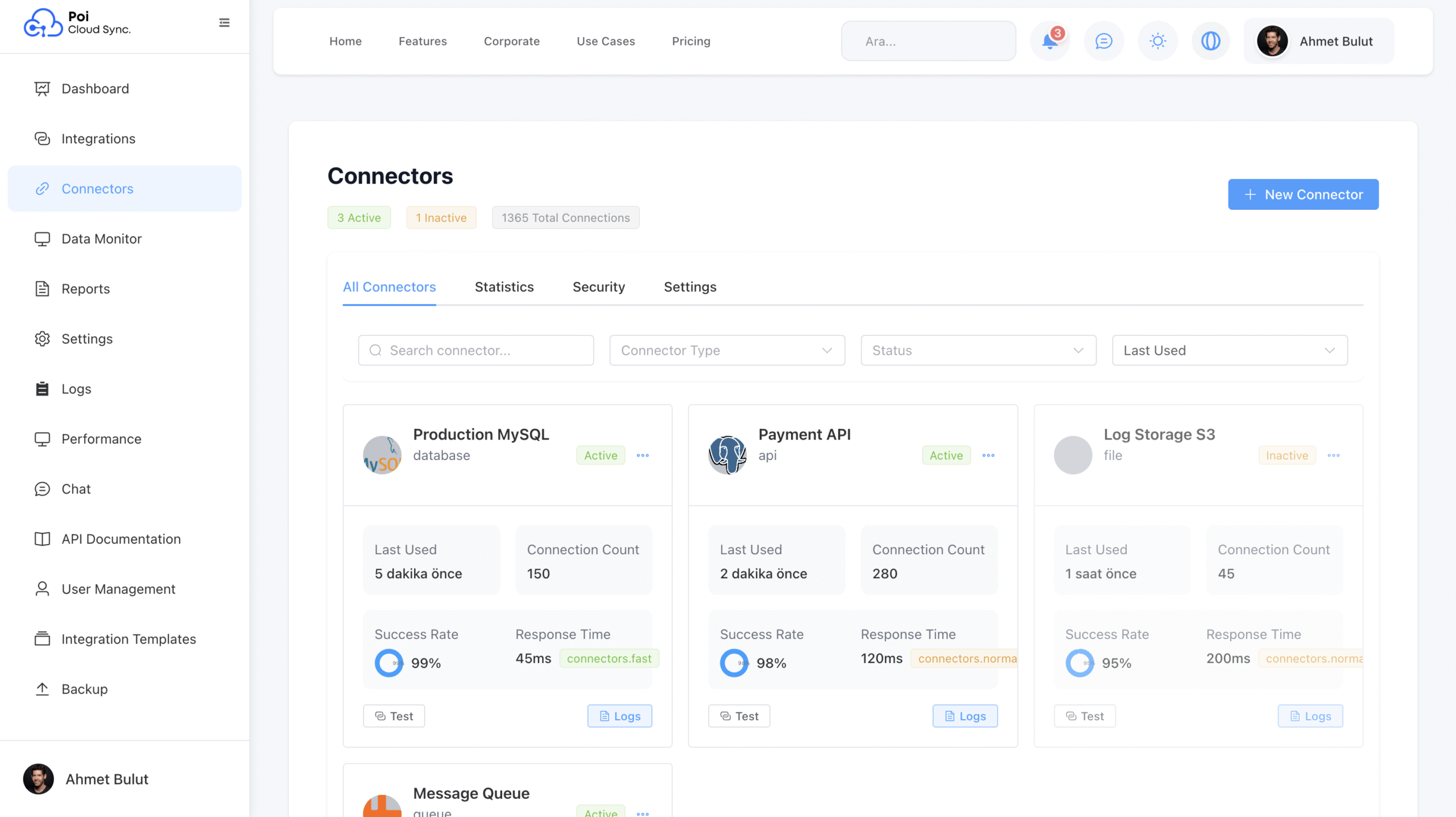
Task: Click the notification bell icon
Action: click(x=1049, y=41)
